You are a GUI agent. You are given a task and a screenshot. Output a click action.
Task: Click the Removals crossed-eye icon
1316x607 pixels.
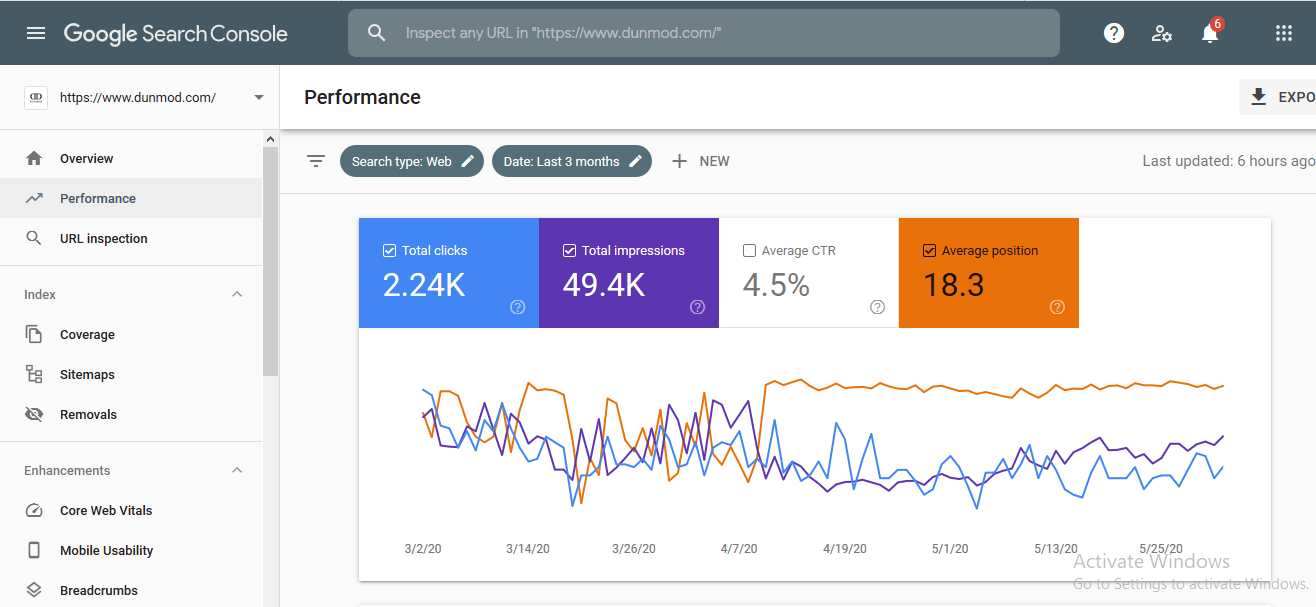tap(34, 414)
